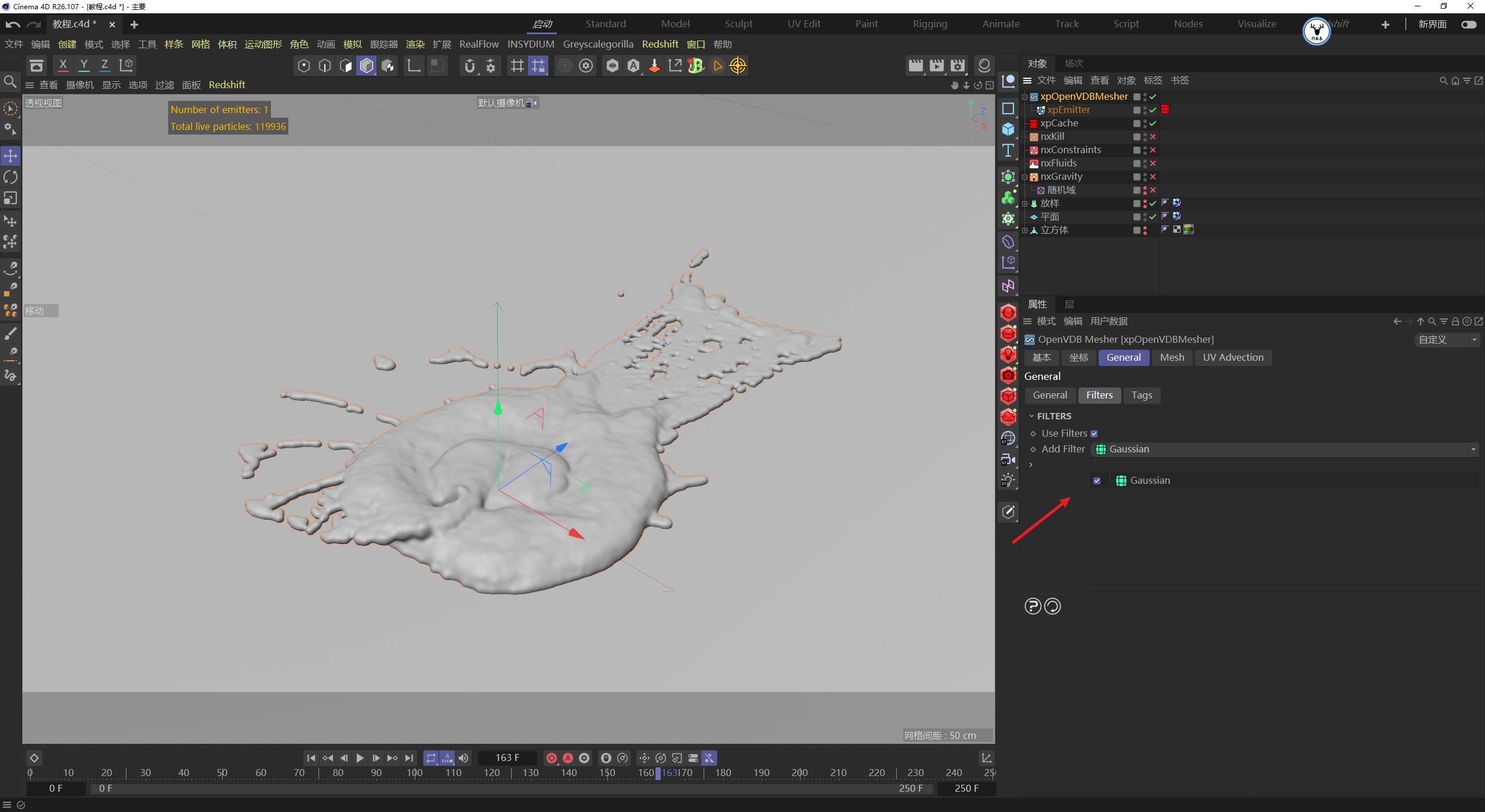Click the snapping magnet icon in the toolbar
Viewport: 1485px width, 812px height.
pyautogui.click(x=470, y=66)
